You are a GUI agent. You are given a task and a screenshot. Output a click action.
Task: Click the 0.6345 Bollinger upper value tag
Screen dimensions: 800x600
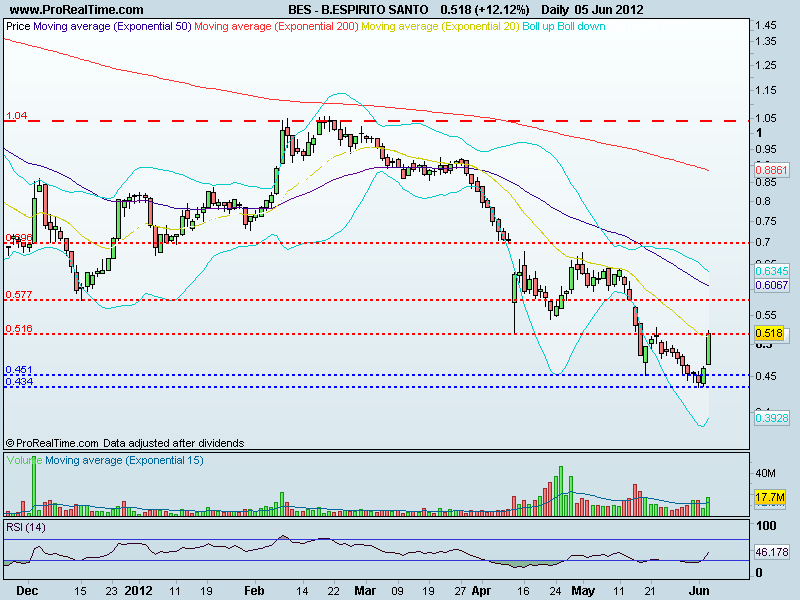(x=771, y=271)
